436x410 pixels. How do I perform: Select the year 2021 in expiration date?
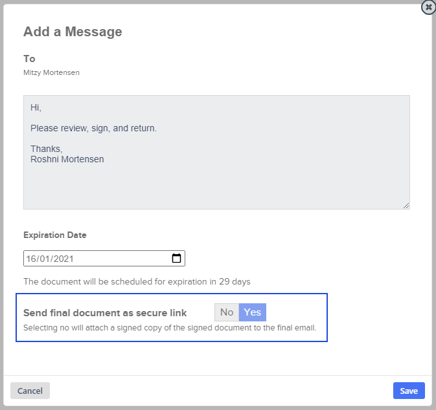coord(63,259)
